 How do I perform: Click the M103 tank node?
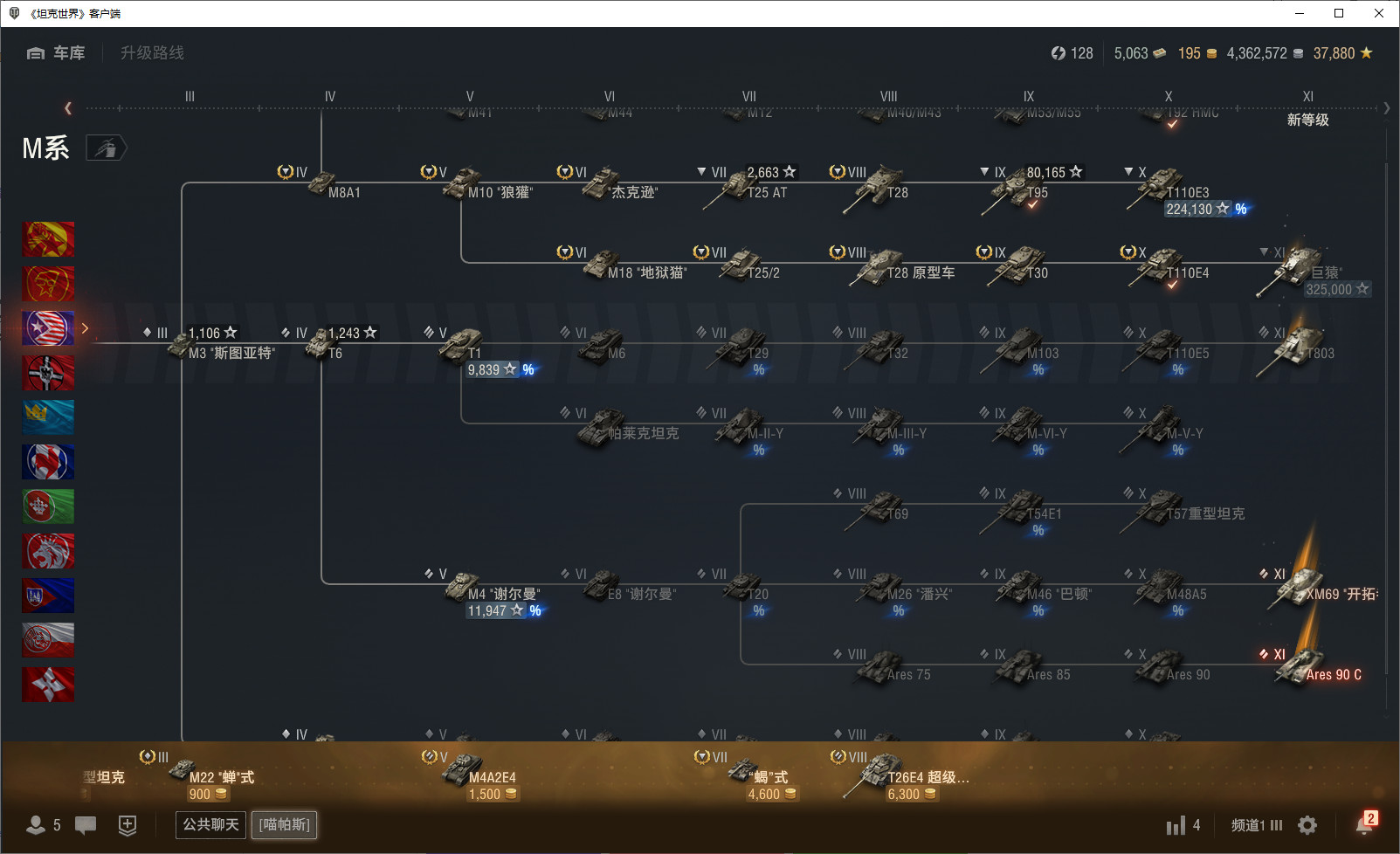[x=1019, y=351]
